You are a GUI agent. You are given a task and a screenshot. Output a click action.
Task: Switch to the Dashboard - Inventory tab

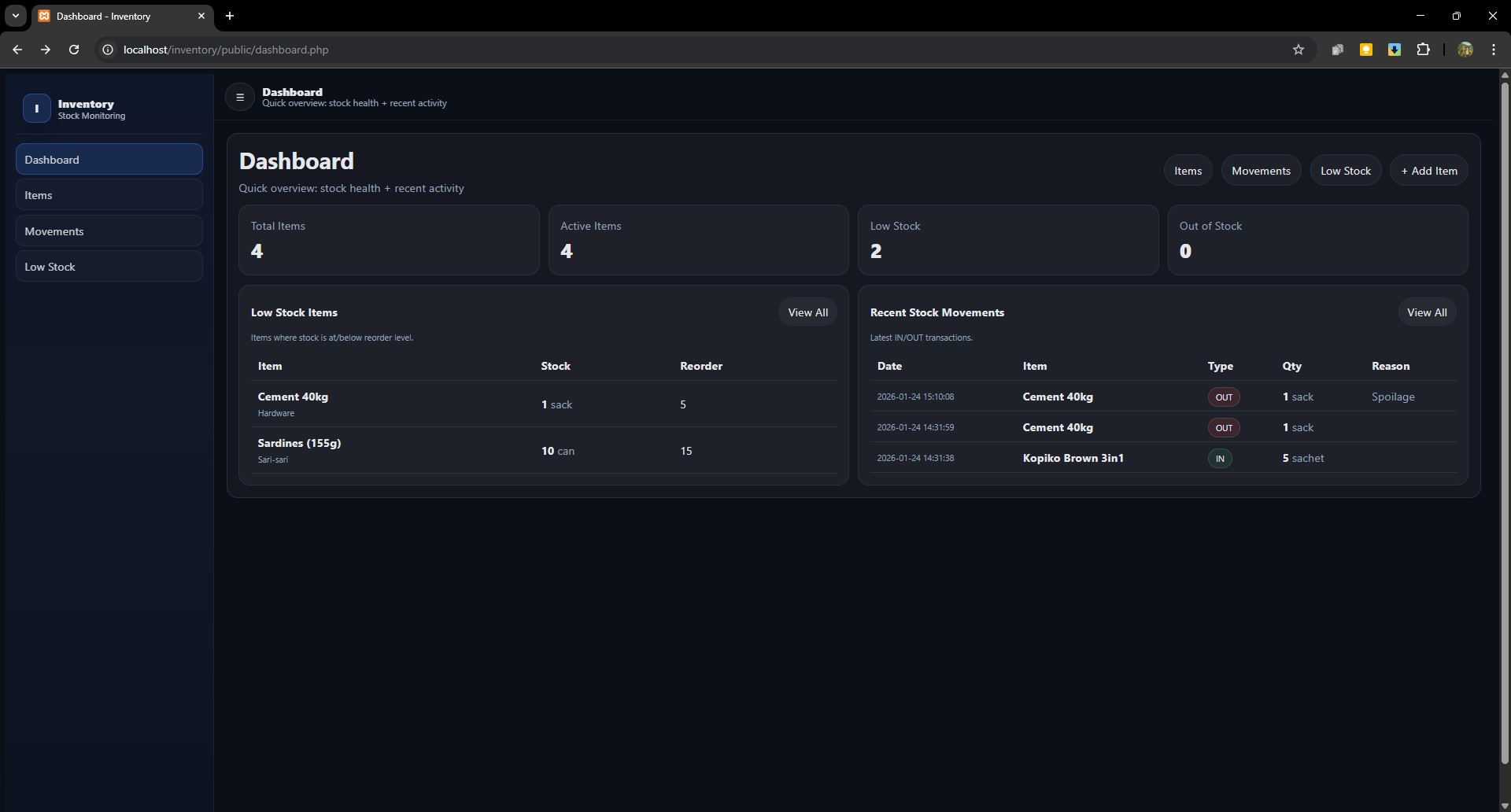[x=110, y=16]
